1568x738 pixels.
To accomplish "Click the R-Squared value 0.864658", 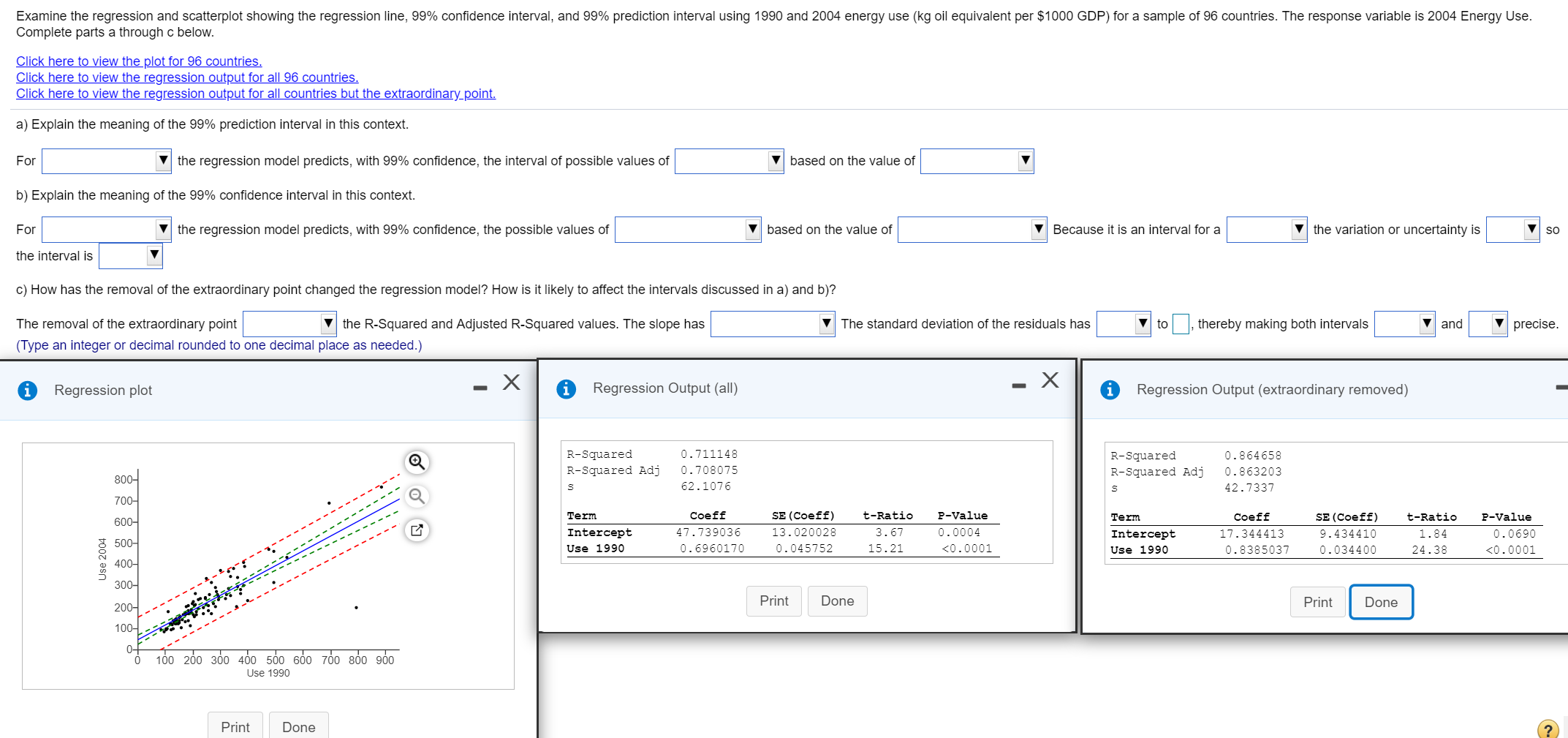I will 1253,456.
